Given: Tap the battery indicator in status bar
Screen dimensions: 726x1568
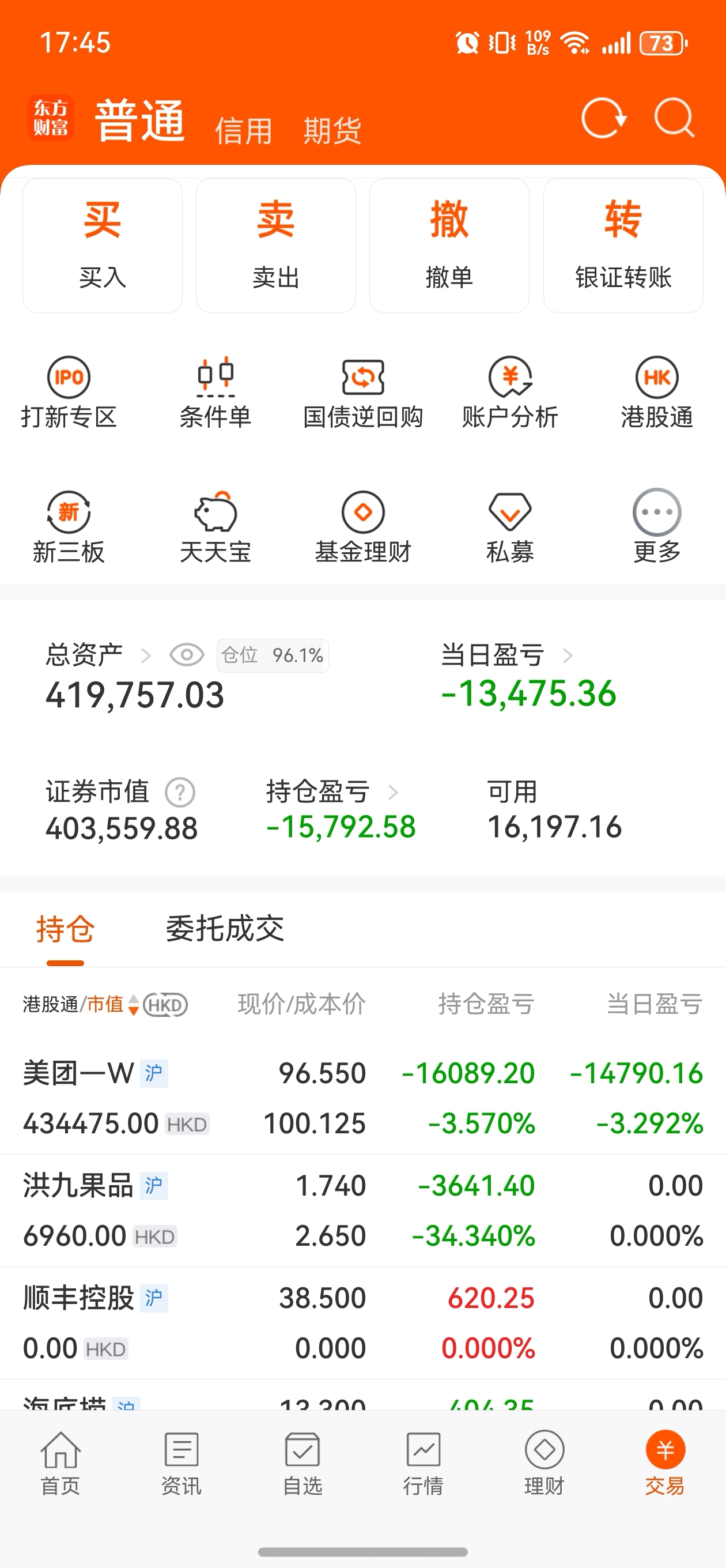Looking at the screenshot, I should pyautogui.click(x=664, y=43).
